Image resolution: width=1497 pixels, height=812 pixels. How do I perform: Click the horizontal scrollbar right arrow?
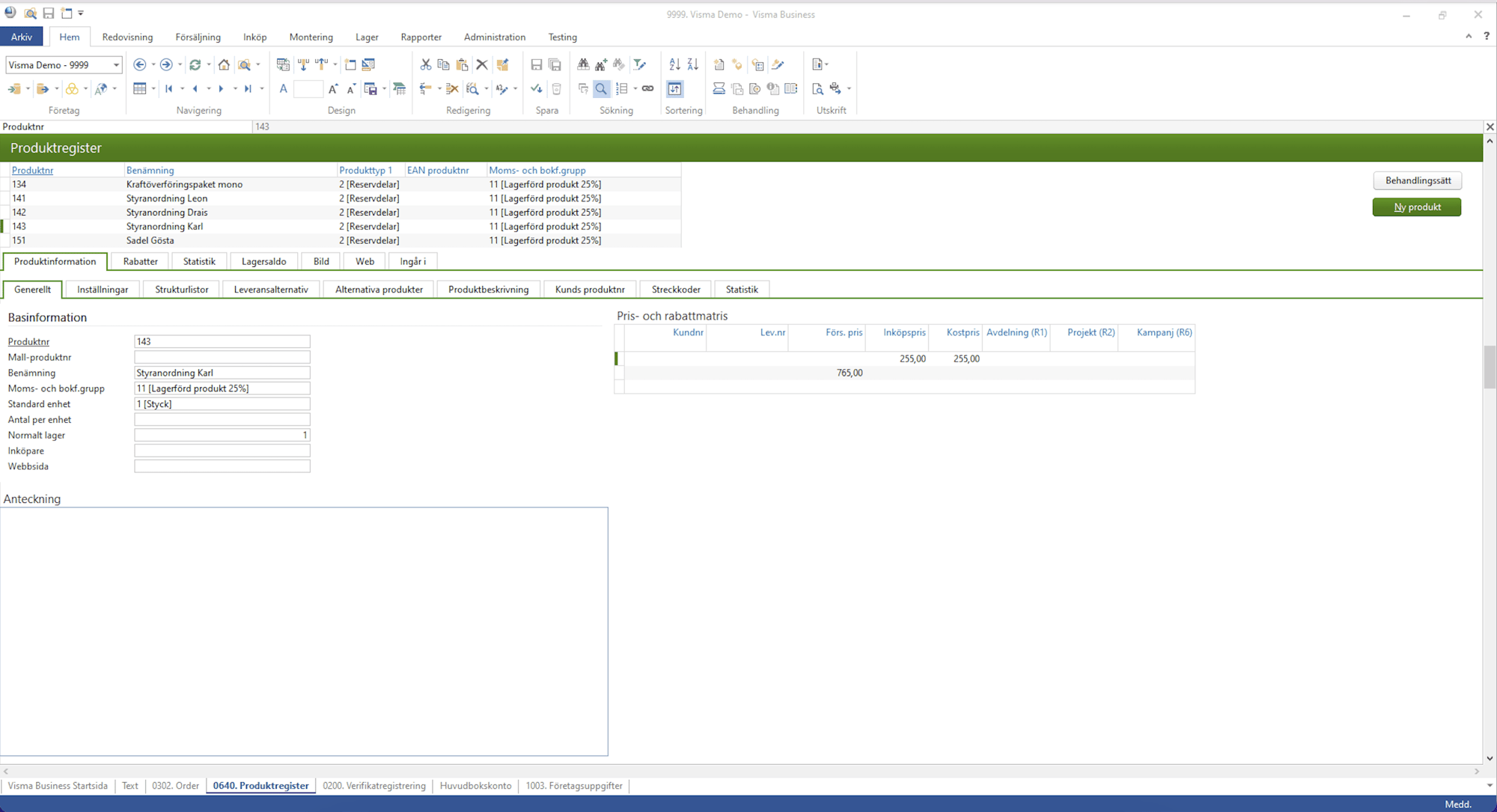coord(1477,771)
